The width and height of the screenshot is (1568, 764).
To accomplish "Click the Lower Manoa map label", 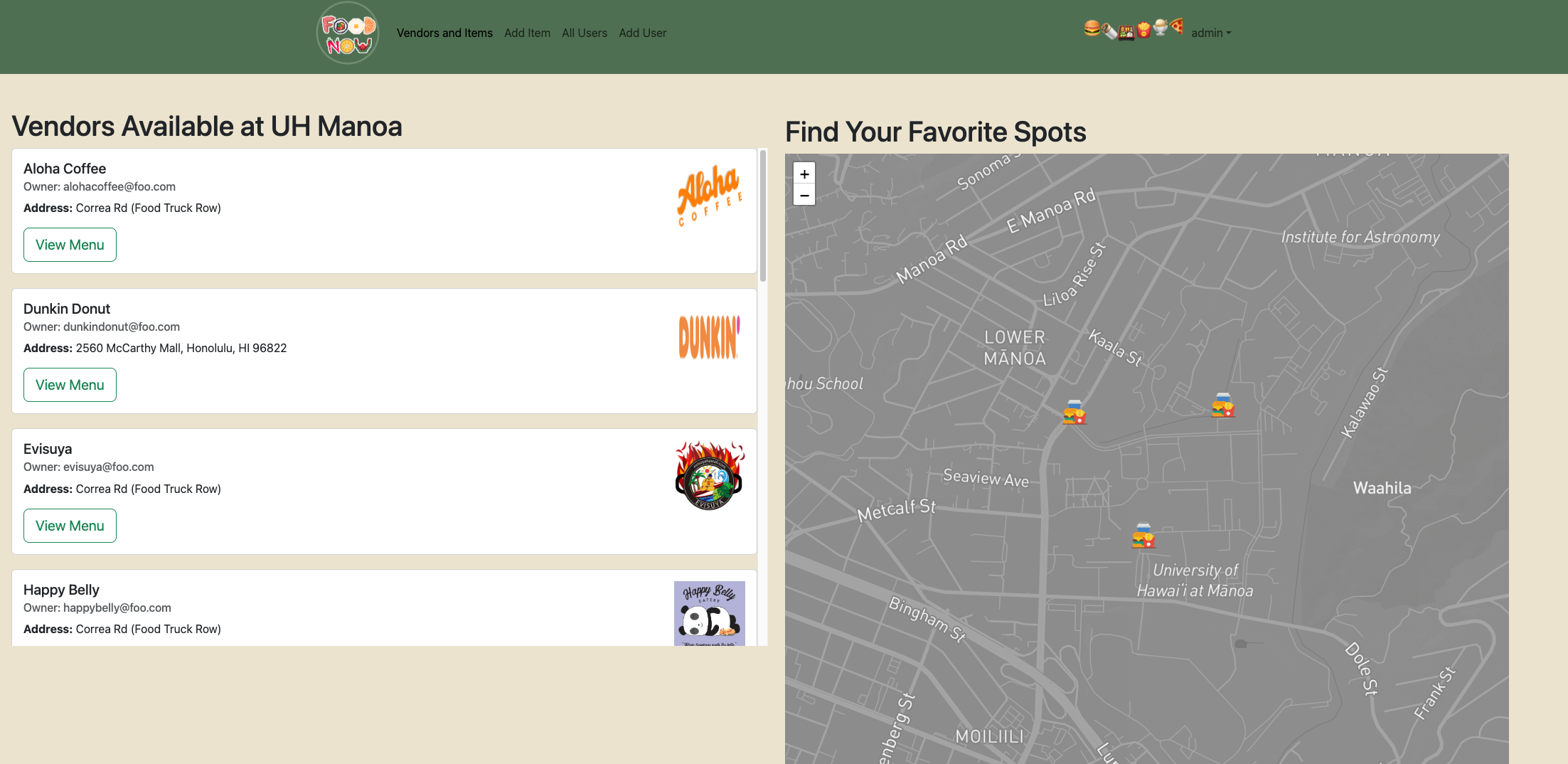I will 1015,348.
